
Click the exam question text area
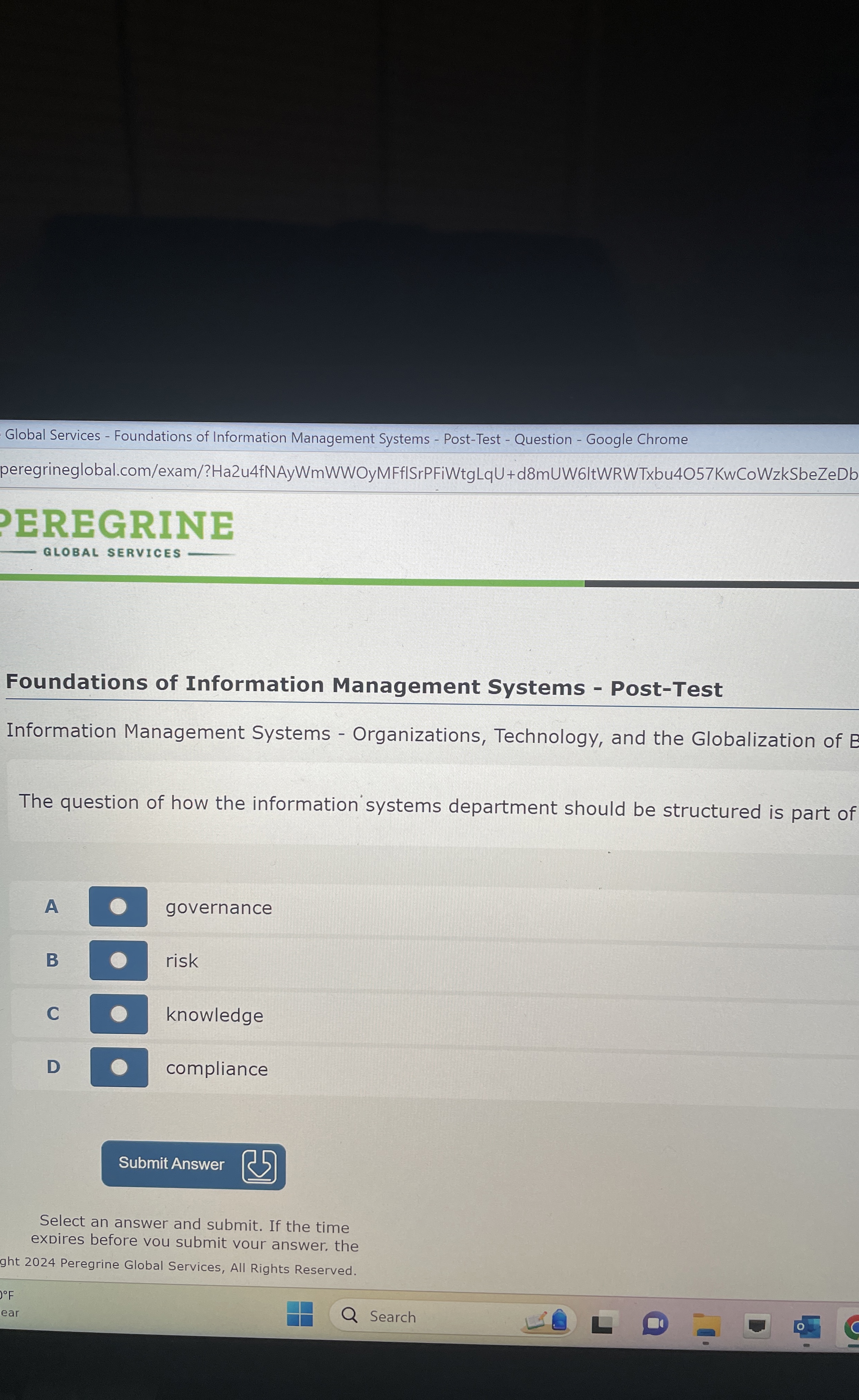pyautogui.click(x=398, y=807)
